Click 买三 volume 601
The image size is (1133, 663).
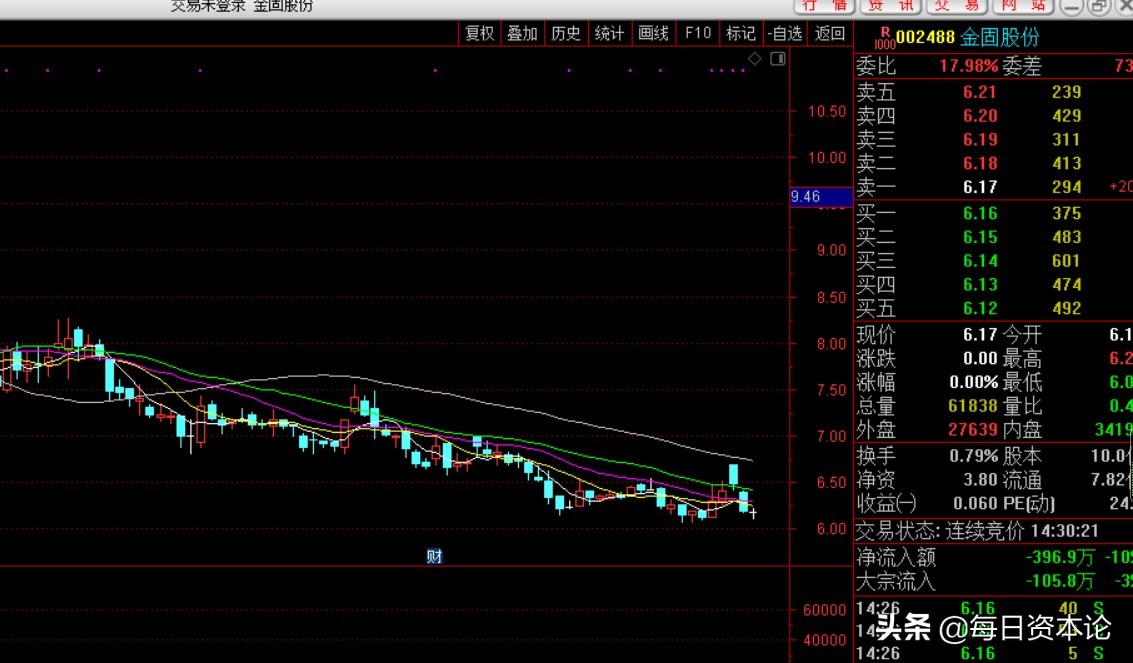(1067, 261)
